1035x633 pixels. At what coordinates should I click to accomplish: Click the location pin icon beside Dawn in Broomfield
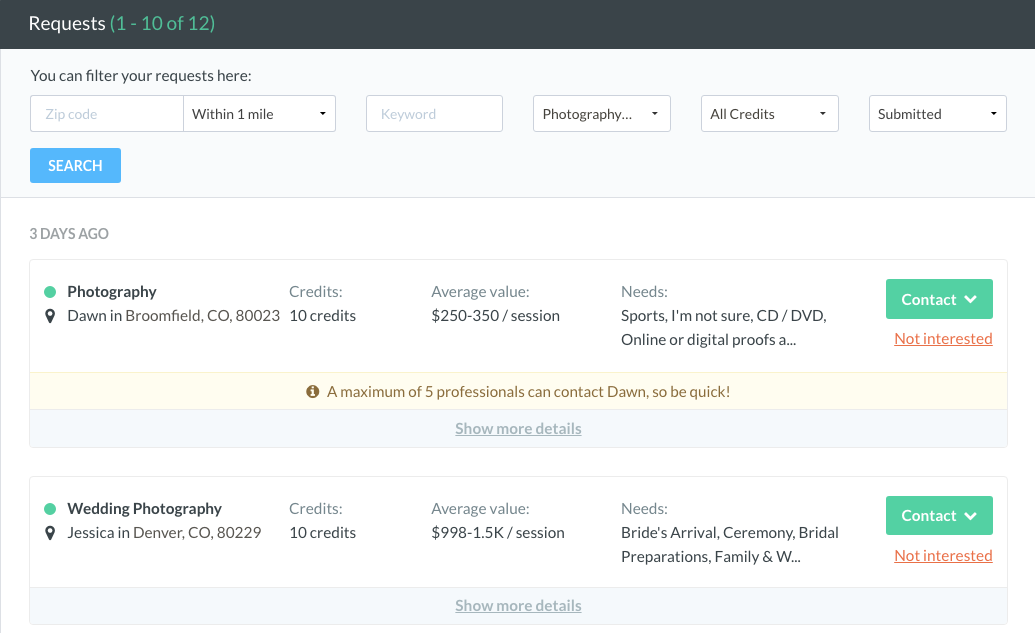(50, 316)
